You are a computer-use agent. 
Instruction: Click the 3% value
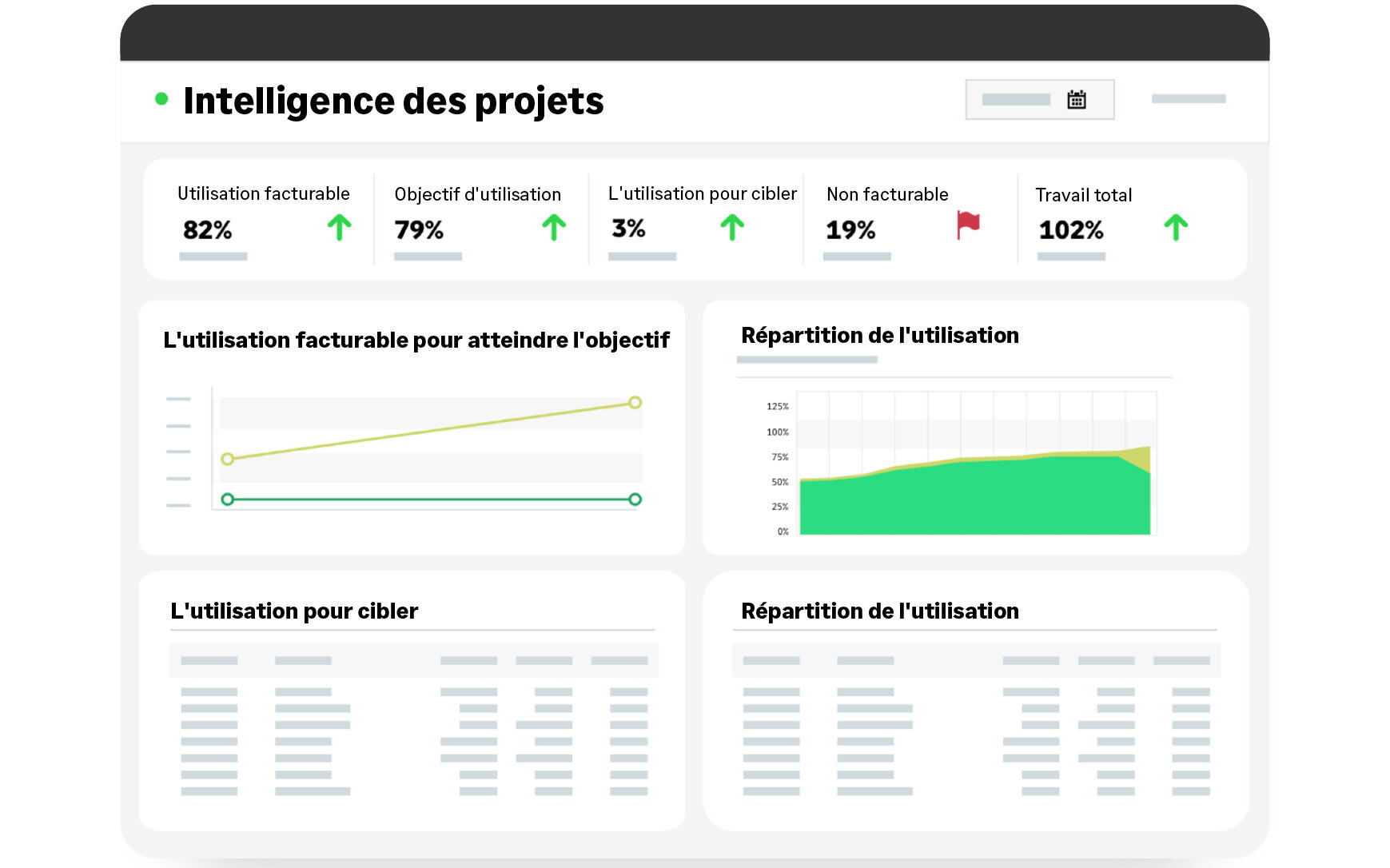coord(628,229)
